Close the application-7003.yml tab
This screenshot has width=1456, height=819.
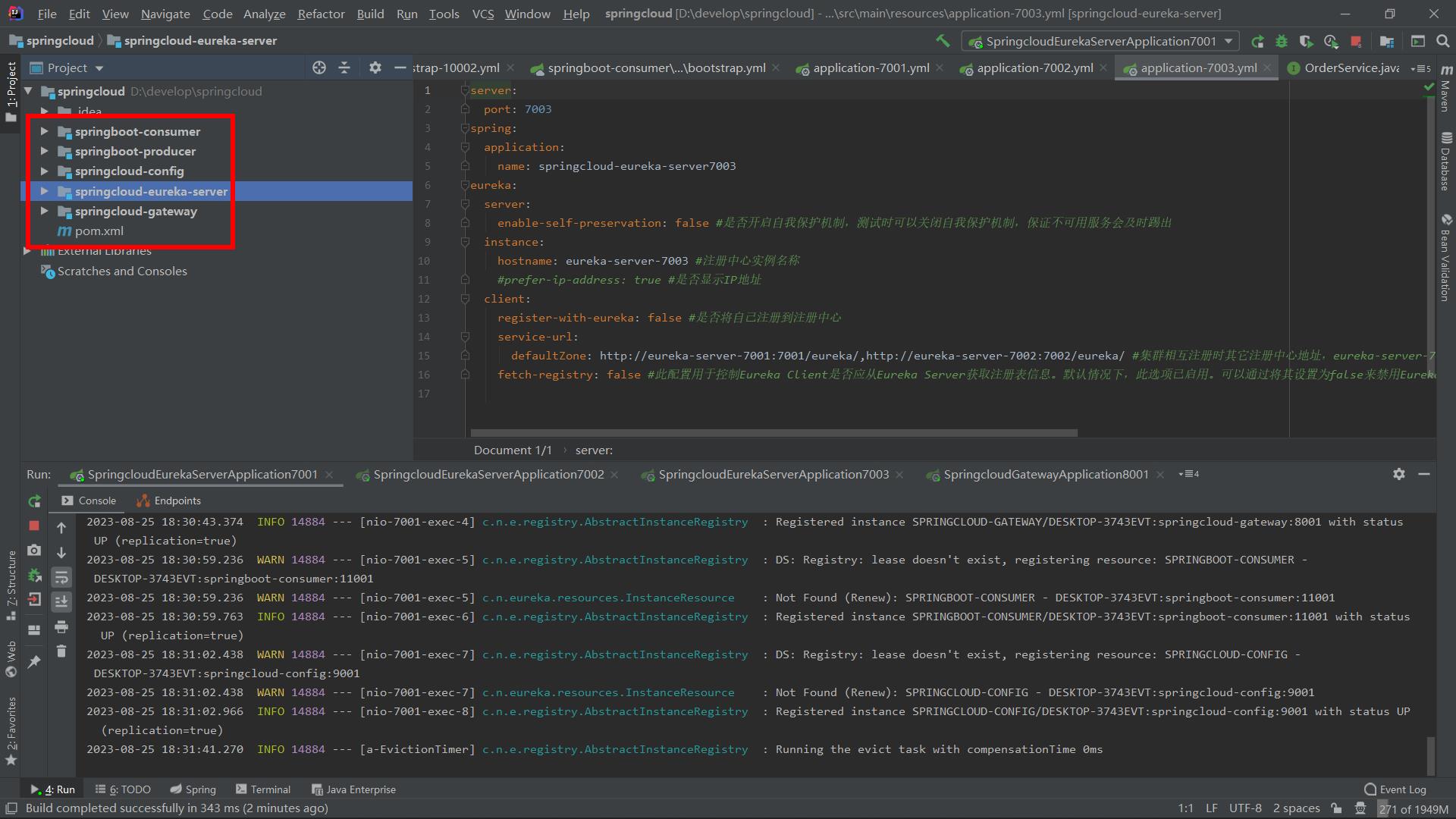point(1268,67)
